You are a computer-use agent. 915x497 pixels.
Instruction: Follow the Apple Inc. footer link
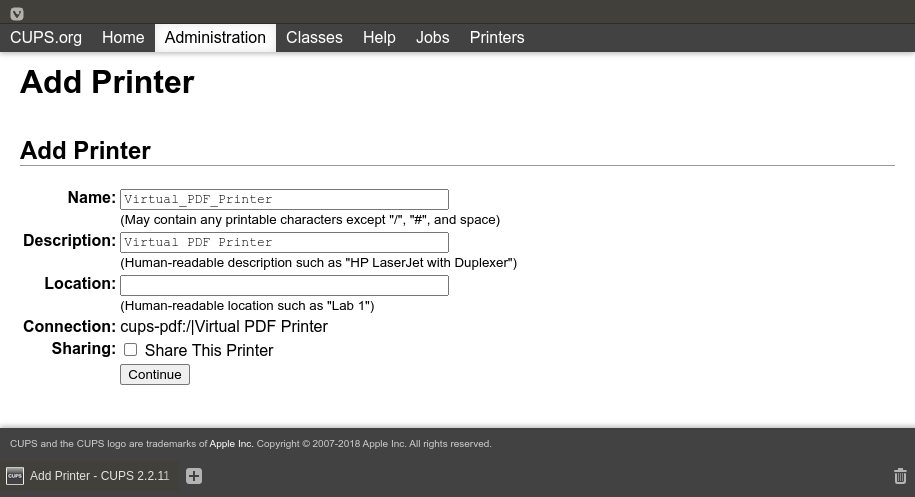coord(231,444)
